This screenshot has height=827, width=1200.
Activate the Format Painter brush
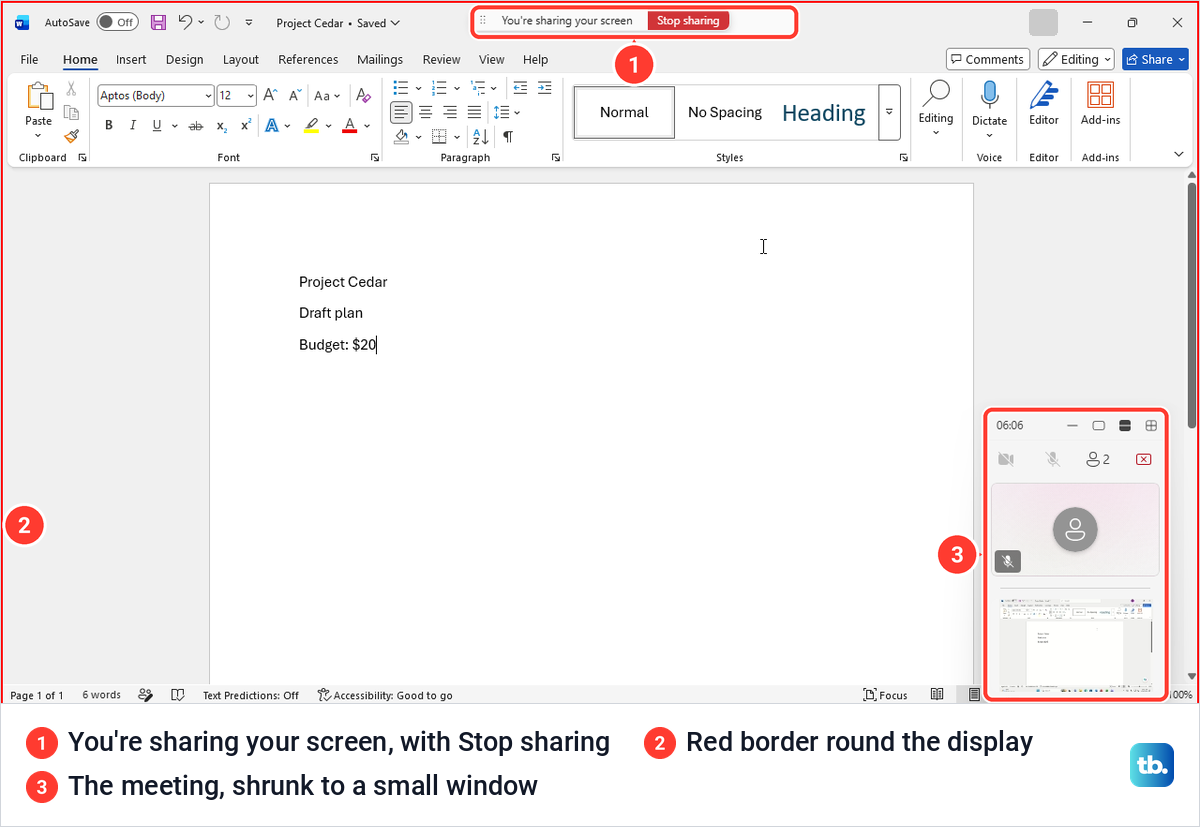pos(71,136)
